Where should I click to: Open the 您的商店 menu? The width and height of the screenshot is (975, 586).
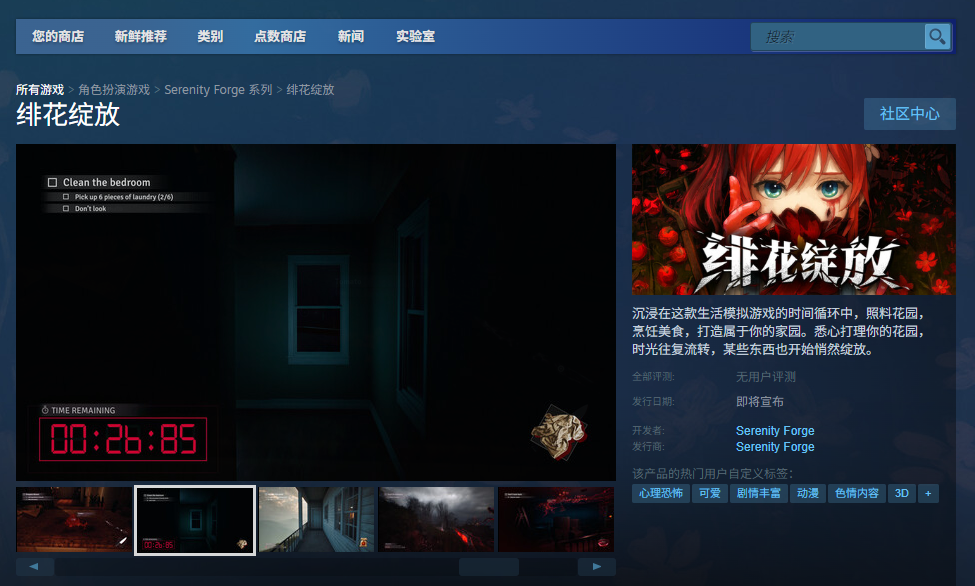pyautogui.click(x=59, y=36)
